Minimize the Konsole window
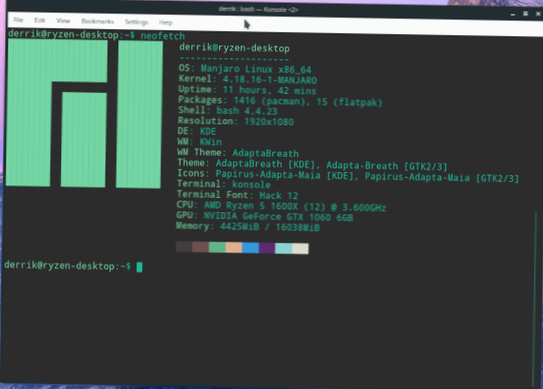This screenshot has width=543, height=389. click(513, 14)
